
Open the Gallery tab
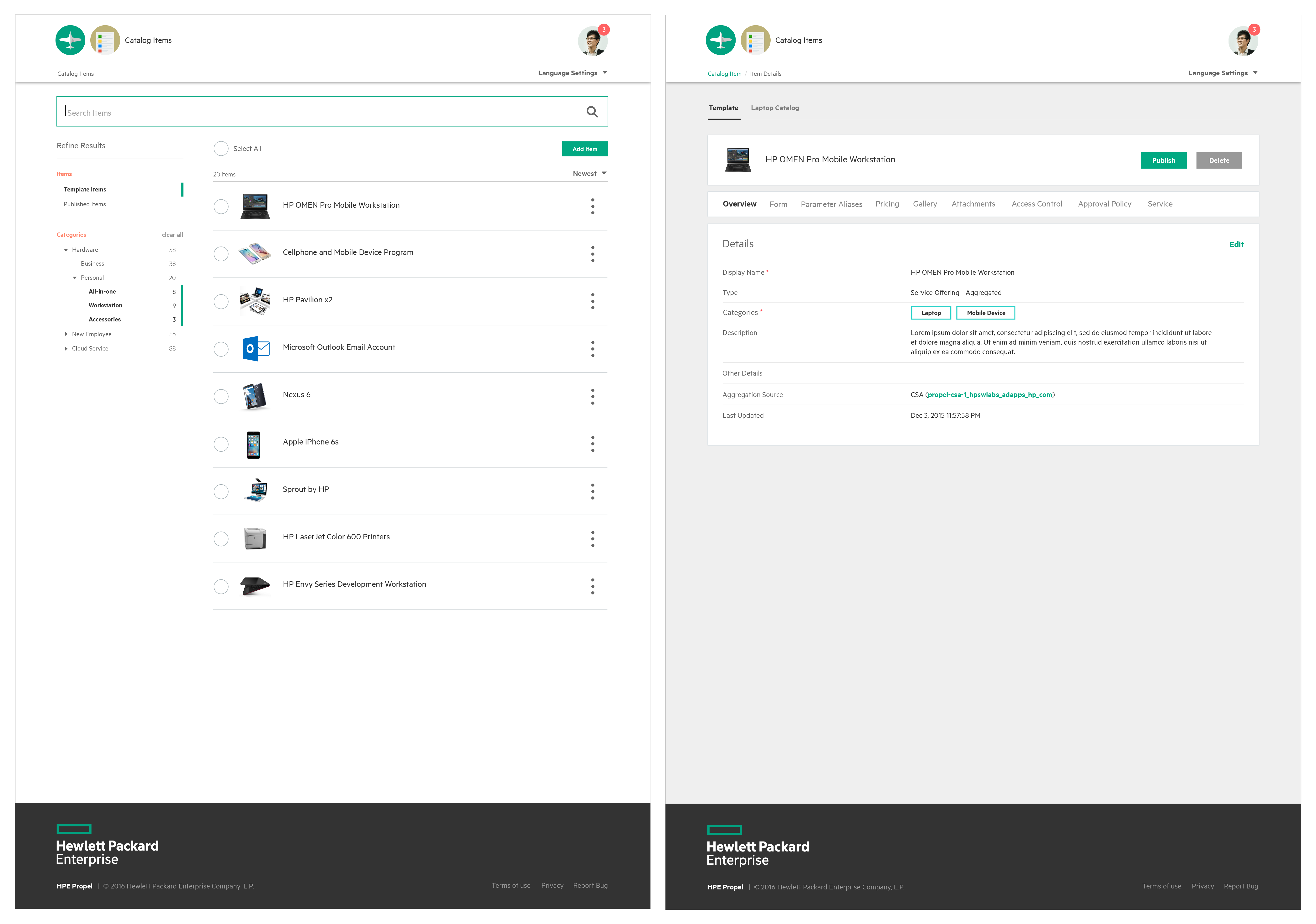pyautogui.click(x=925, y=204)
